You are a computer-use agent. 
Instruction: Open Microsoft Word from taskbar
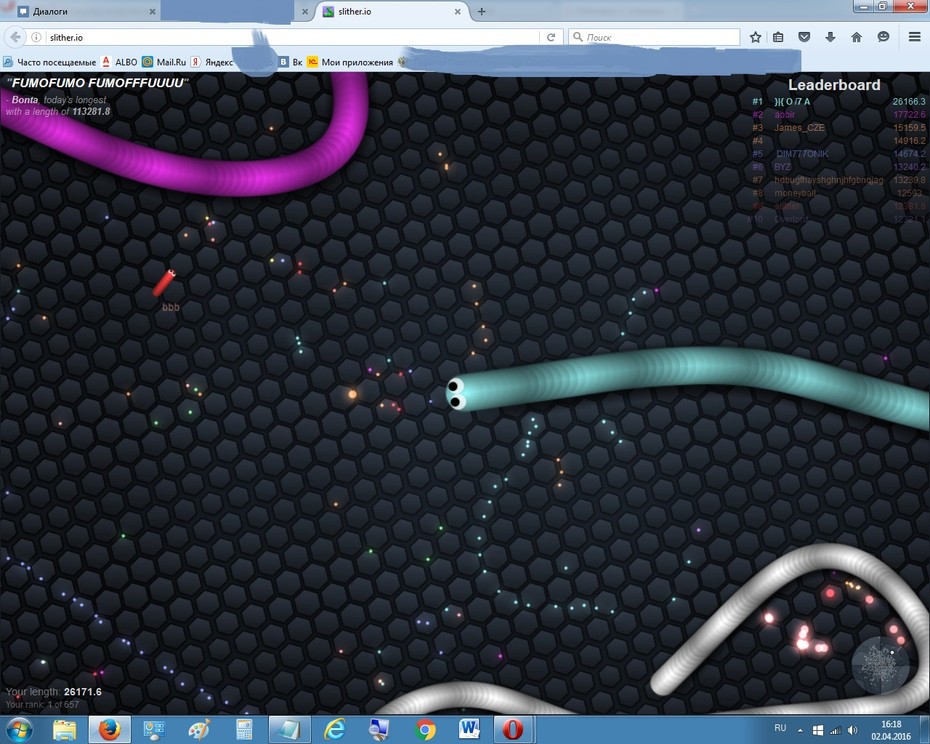coord(469,729)
